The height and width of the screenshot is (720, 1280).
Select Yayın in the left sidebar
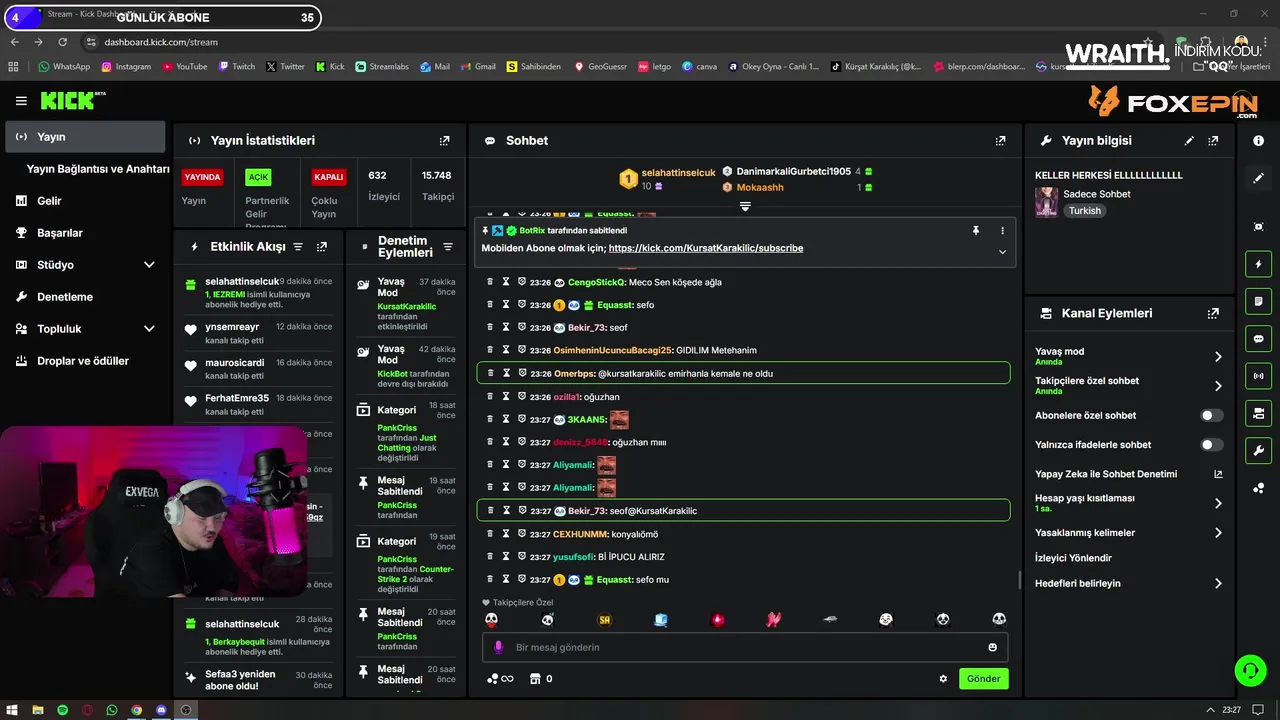coord(85,137)
